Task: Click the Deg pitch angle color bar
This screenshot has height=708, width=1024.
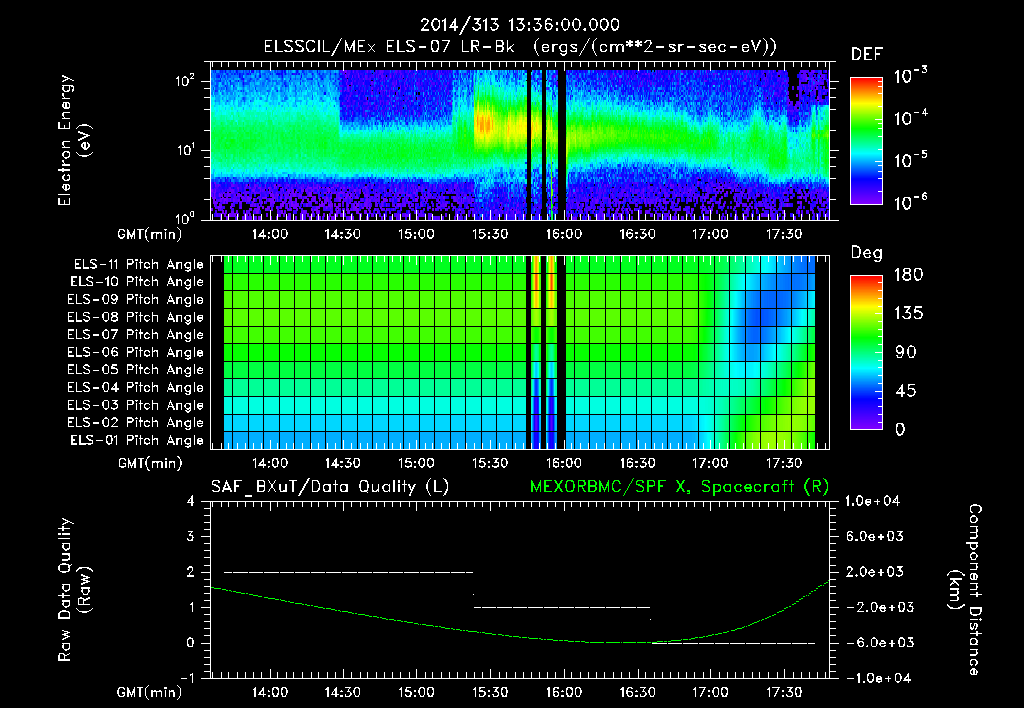Action: pyautogui.click(x=866, y=353)
